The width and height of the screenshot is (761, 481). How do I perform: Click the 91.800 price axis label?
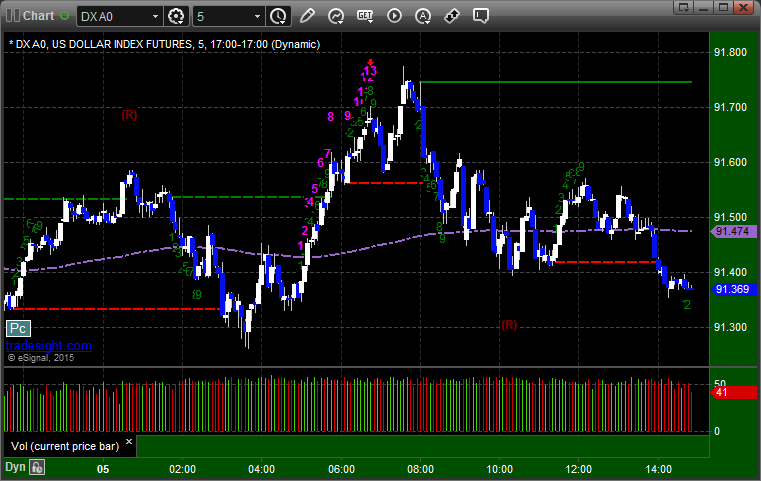[x=730, y=52]
